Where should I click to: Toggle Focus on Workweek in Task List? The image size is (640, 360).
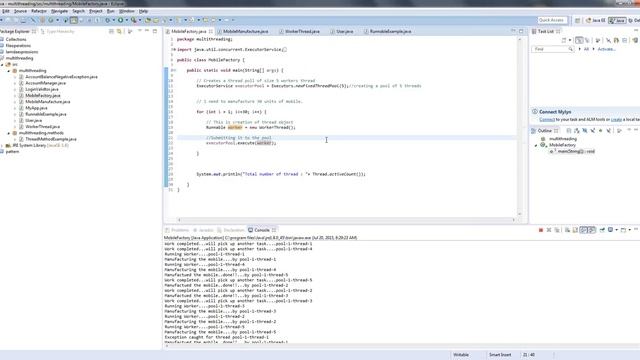point(598,40)
